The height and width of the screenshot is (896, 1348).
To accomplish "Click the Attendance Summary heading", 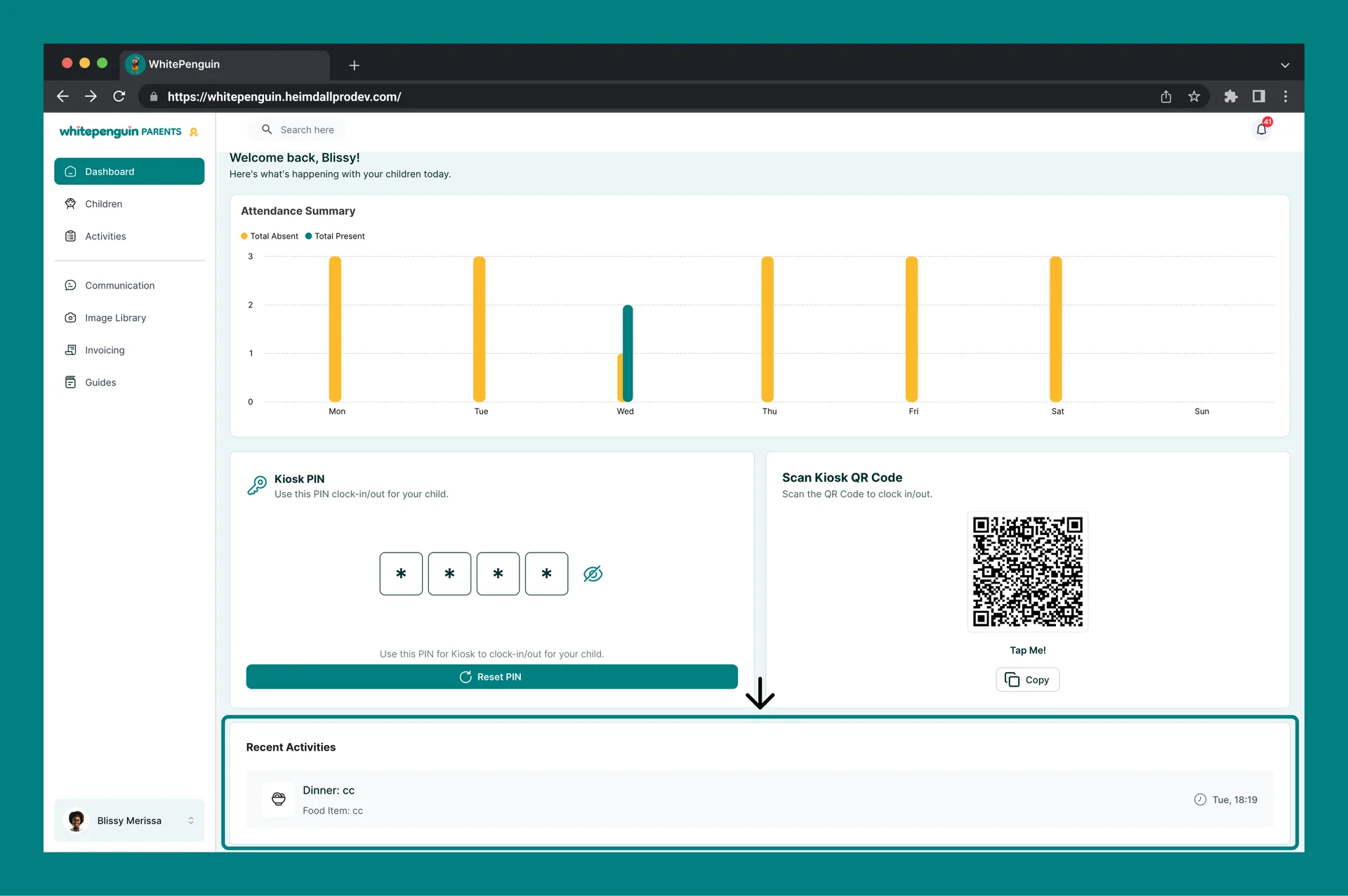I will pyautogui.click(x=298, y=211).
